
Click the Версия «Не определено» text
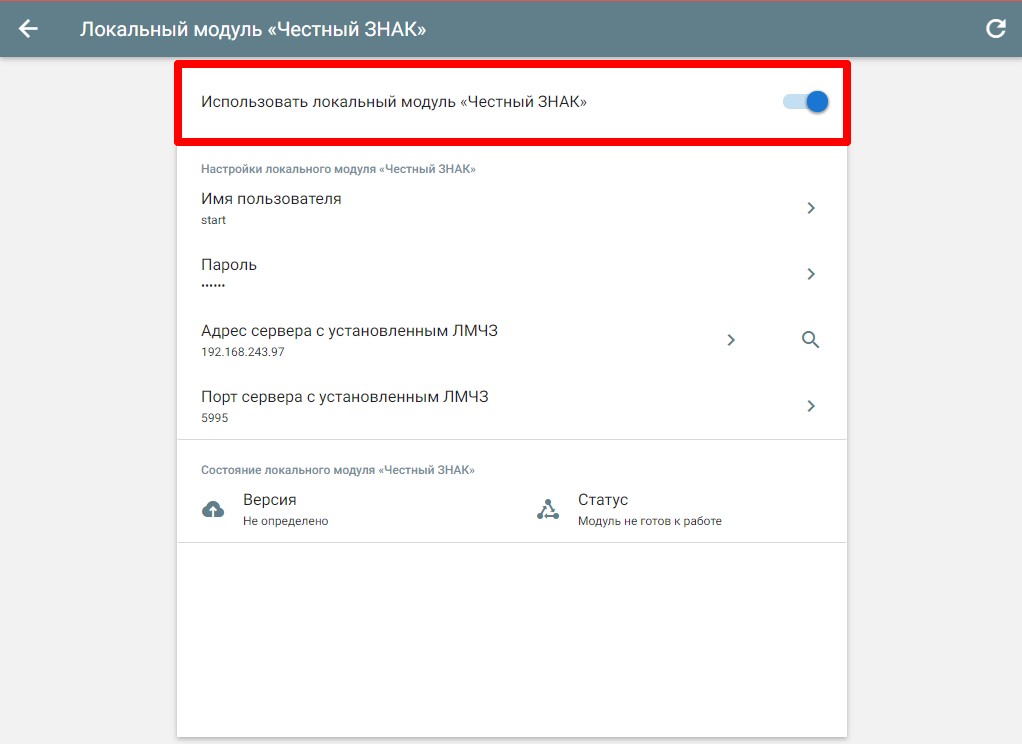285,521
